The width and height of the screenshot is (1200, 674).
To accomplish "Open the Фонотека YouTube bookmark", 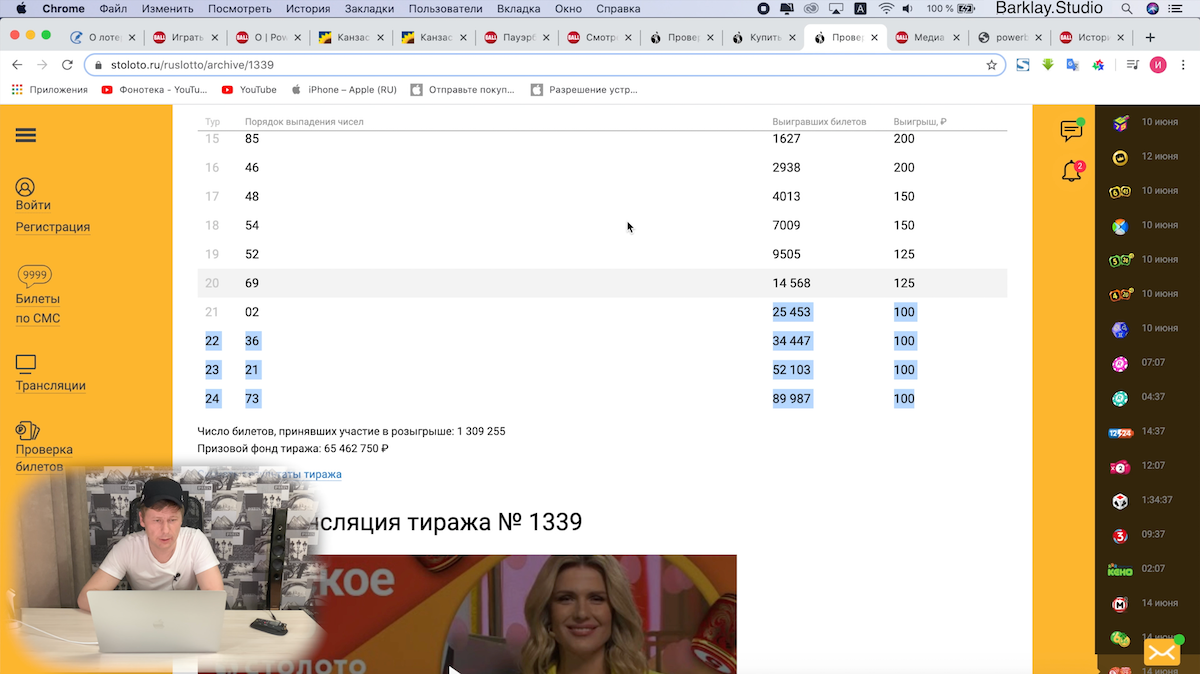I will 155,89.
